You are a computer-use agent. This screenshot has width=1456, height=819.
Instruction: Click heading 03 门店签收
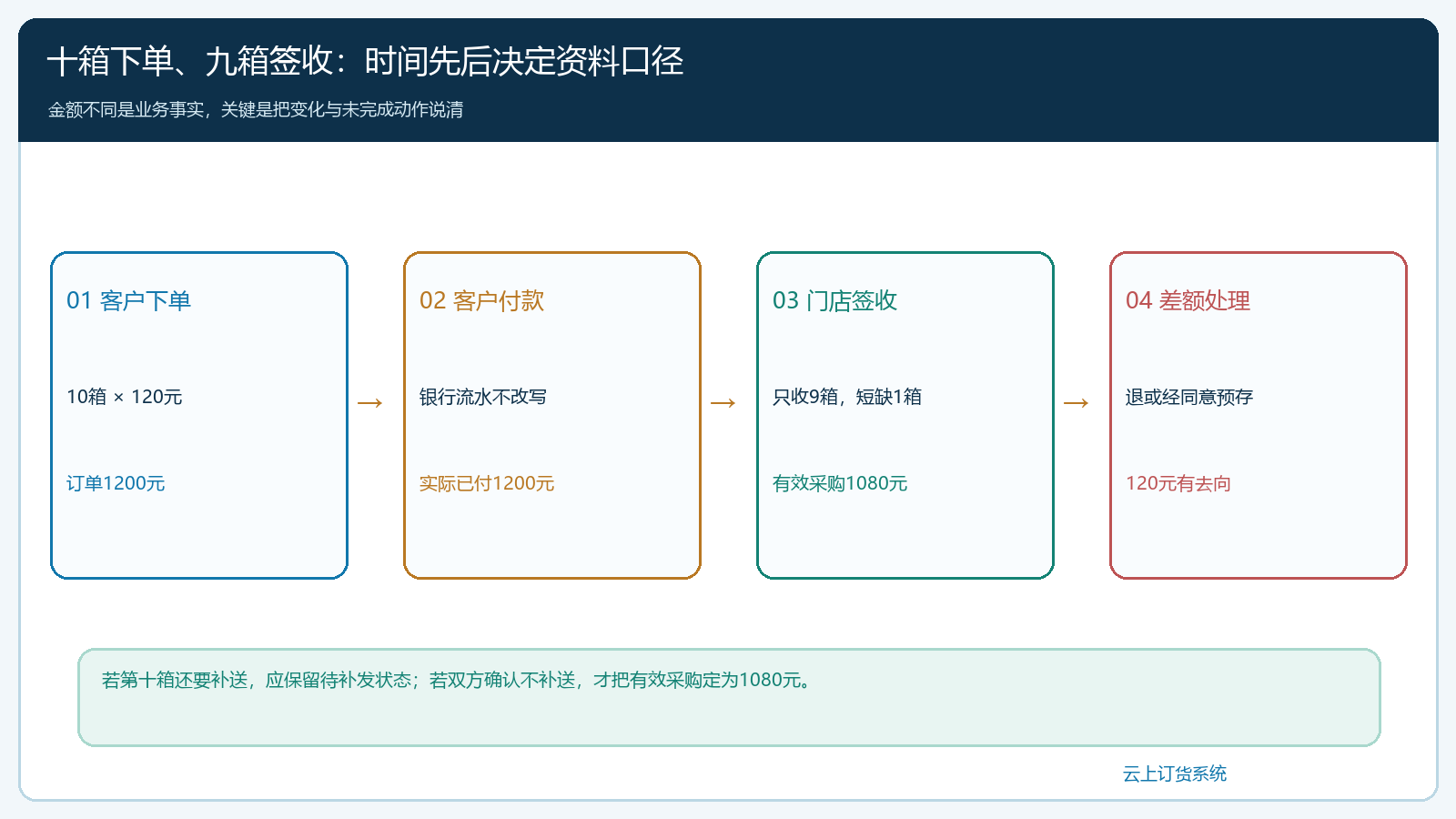834,300
